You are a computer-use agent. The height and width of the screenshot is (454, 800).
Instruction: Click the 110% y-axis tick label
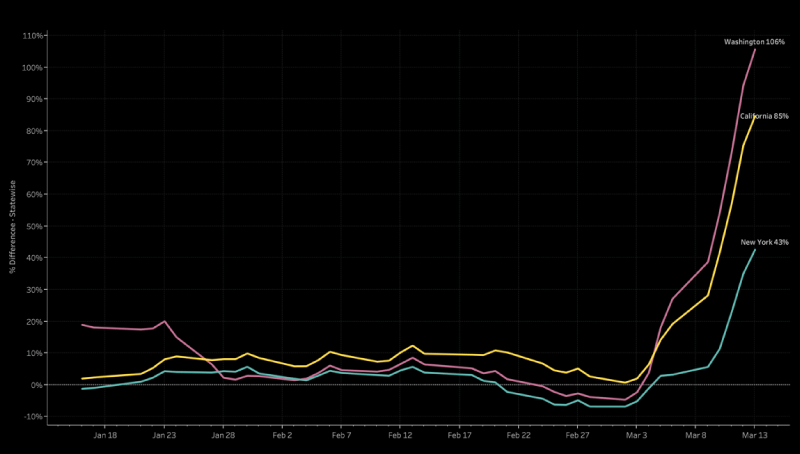(32, 36)
